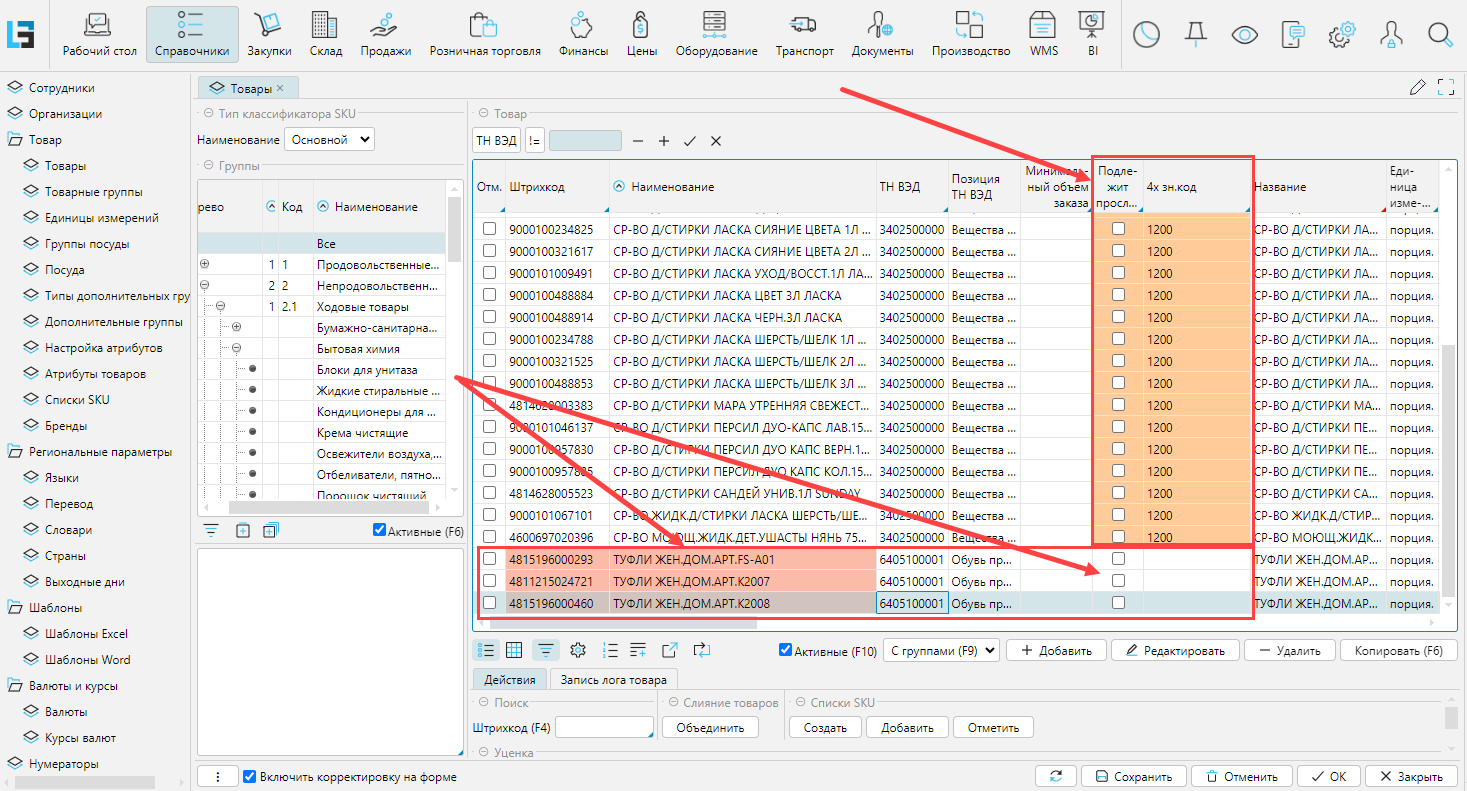Open the С группами (F9) dropdown
The width and height of the screenshot is (1467, 791).
click(941, 650)
